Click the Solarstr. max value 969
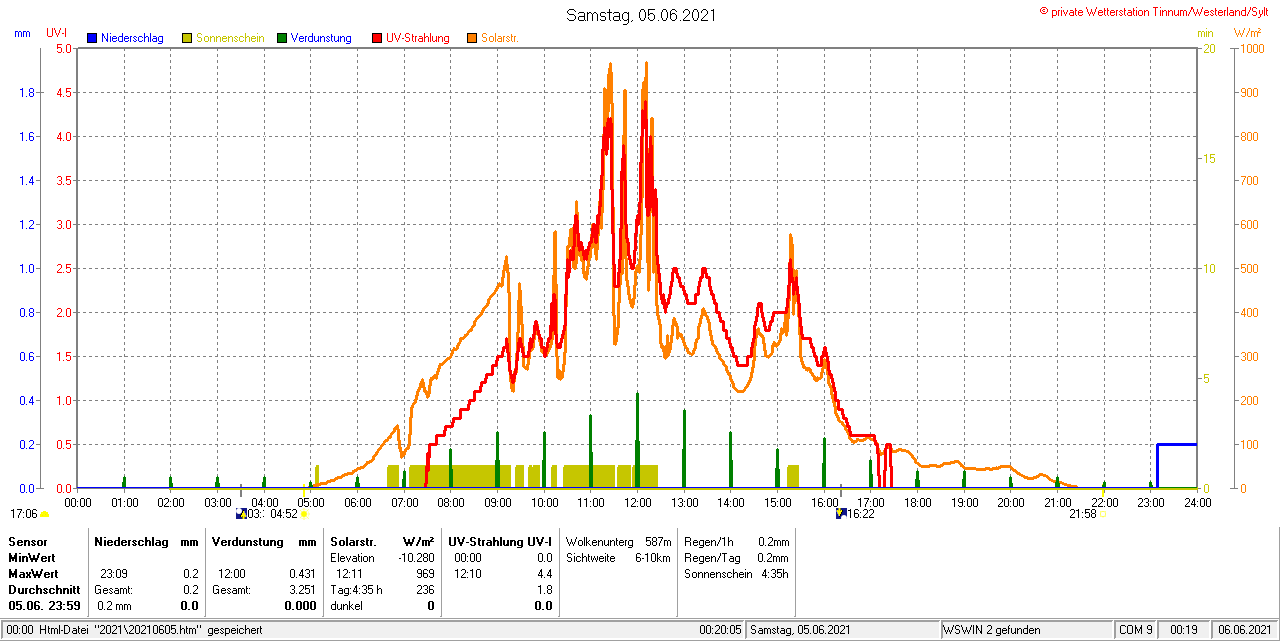The height and width of the screenshot is (641, 1280). click(425, 574)
